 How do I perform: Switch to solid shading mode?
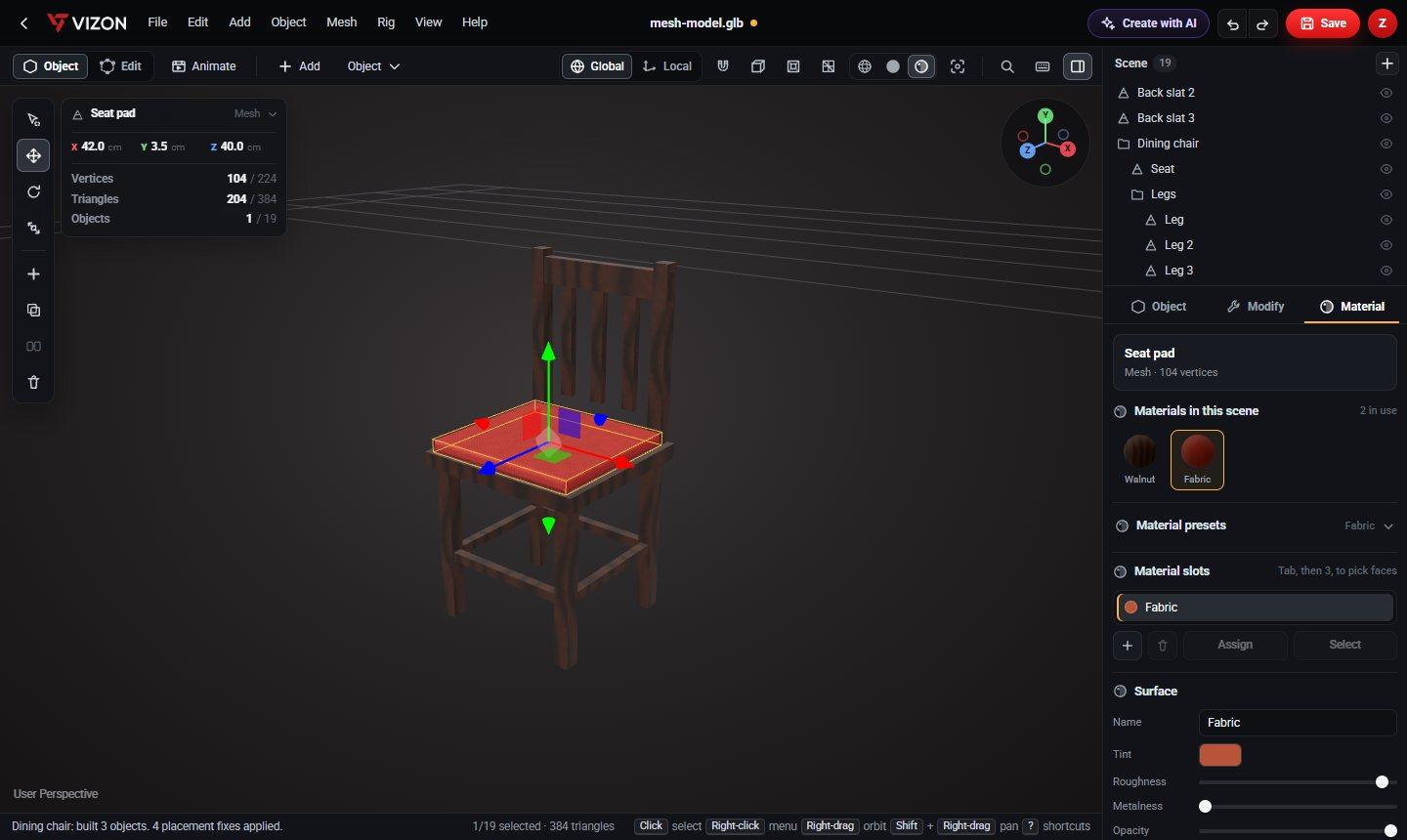[x=892, y=66]
